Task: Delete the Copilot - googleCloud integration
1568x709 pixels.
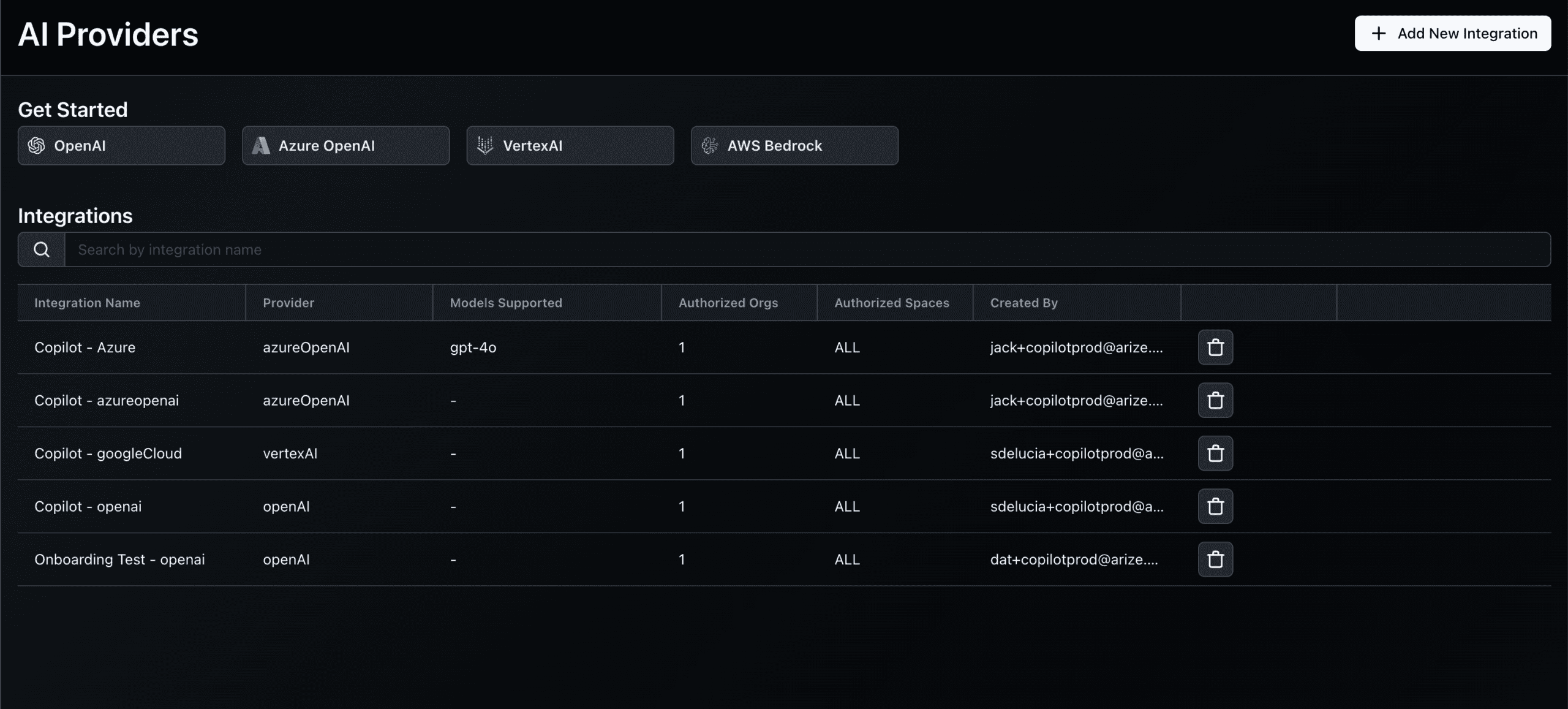Action: point(1215,453)
